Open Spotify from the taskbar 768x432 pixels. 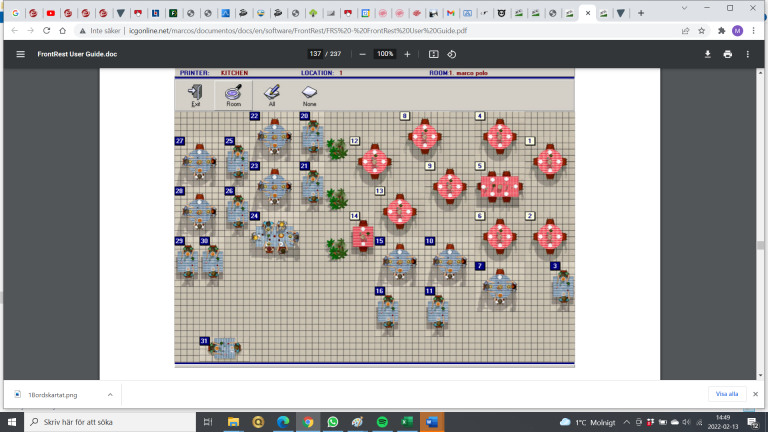(x=382, y=422)
